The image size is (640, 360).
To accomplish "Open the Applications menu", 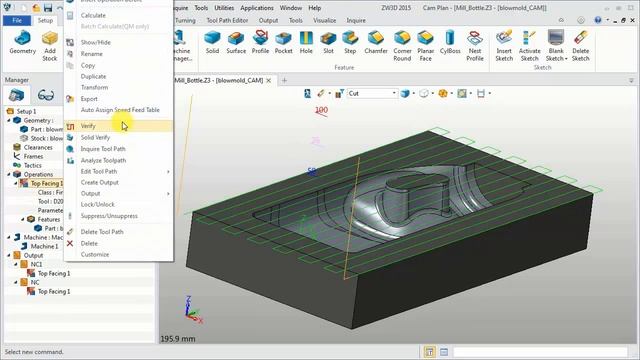I will click(257, 8).
